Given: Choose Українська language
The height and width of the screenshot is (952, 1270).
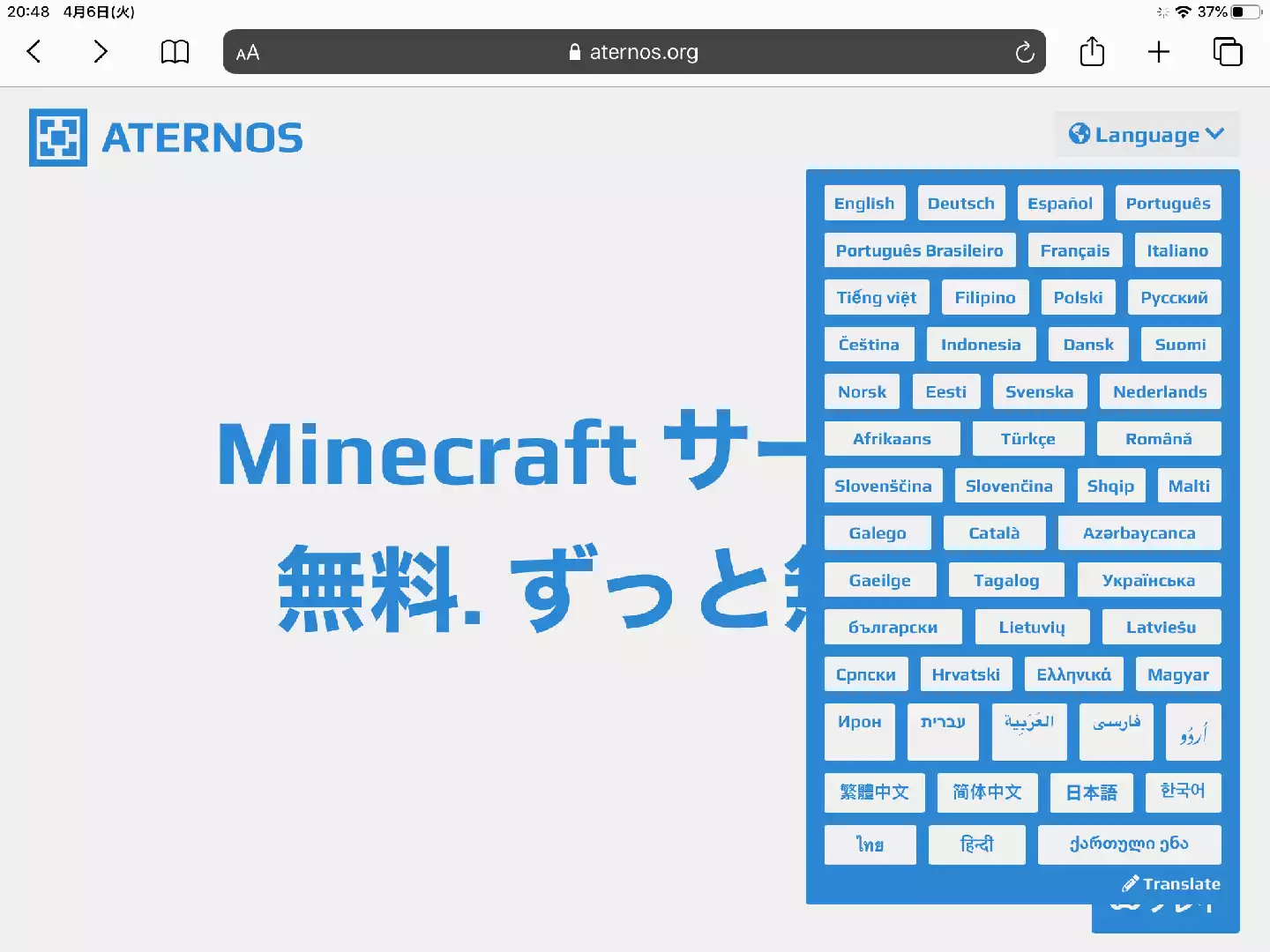Looking at the screenshot, I should 1149,580.
